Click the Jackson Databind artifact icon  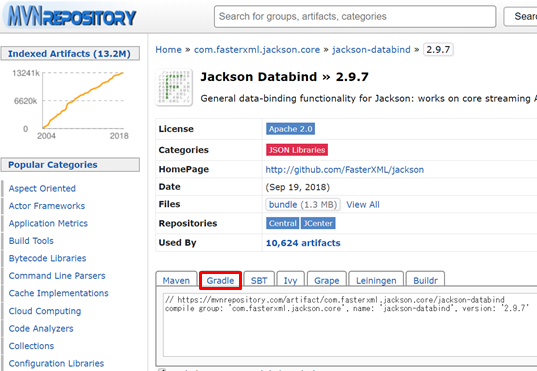(x=174, y=87)
